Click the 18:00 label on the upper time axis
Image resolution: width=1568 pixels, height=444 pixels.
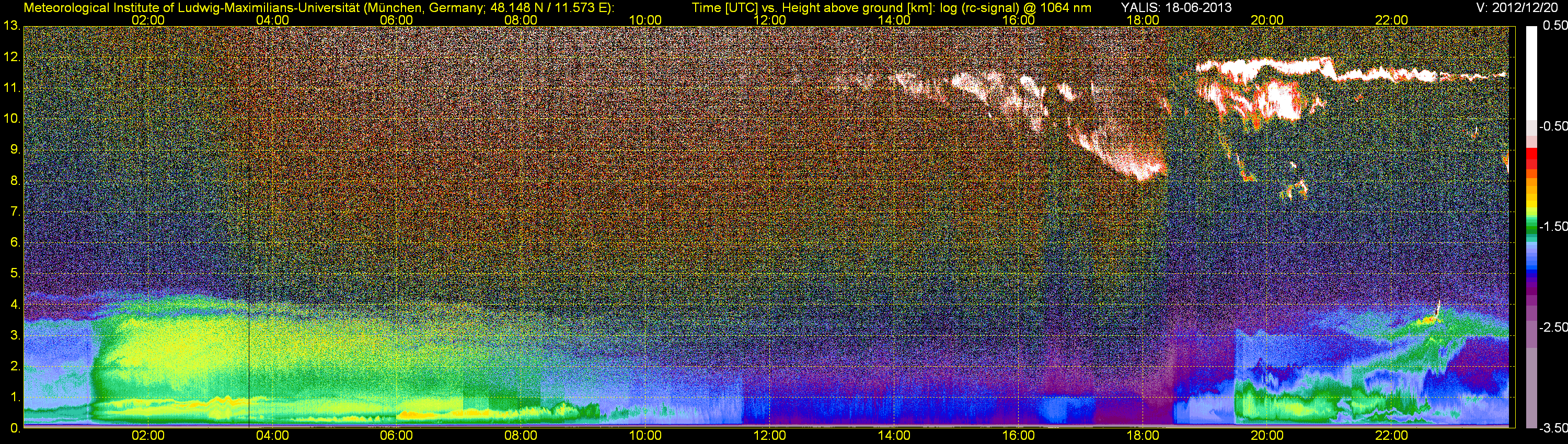(x=1143, y=20)
